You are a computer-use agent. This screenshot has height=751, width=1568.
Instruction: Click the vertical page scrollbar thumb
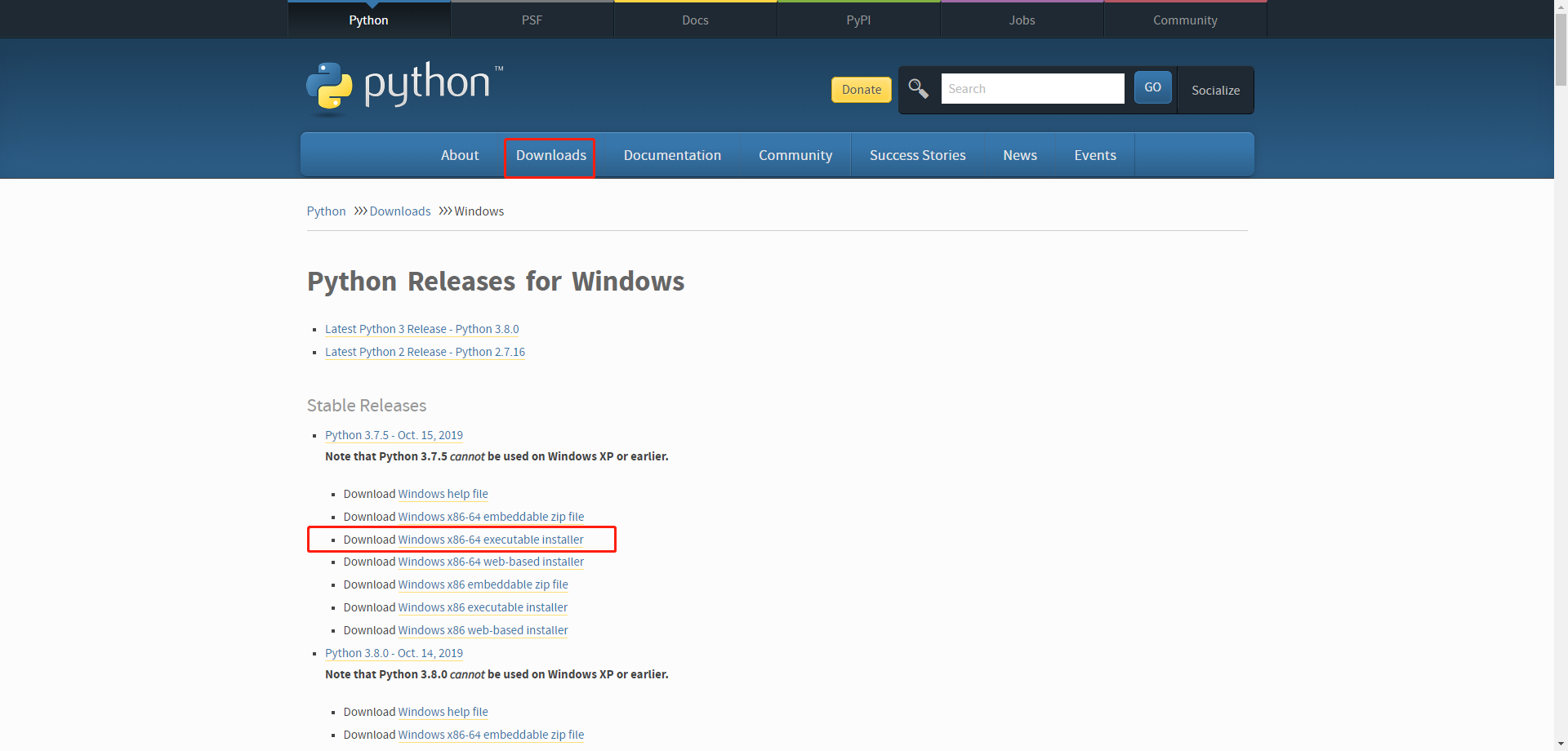click(x=1561, y=49)
